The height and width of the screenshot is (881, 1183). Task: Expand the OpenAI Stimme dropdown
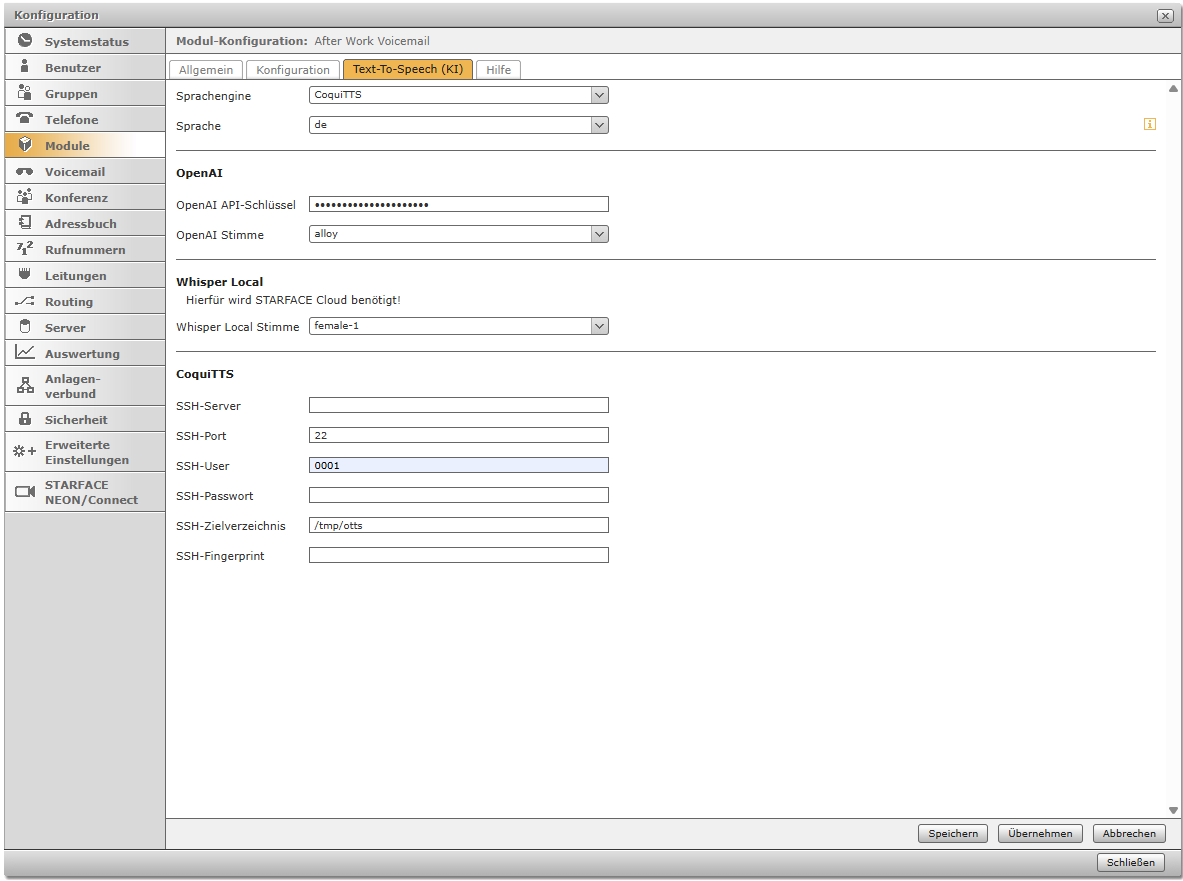point(599,234)
